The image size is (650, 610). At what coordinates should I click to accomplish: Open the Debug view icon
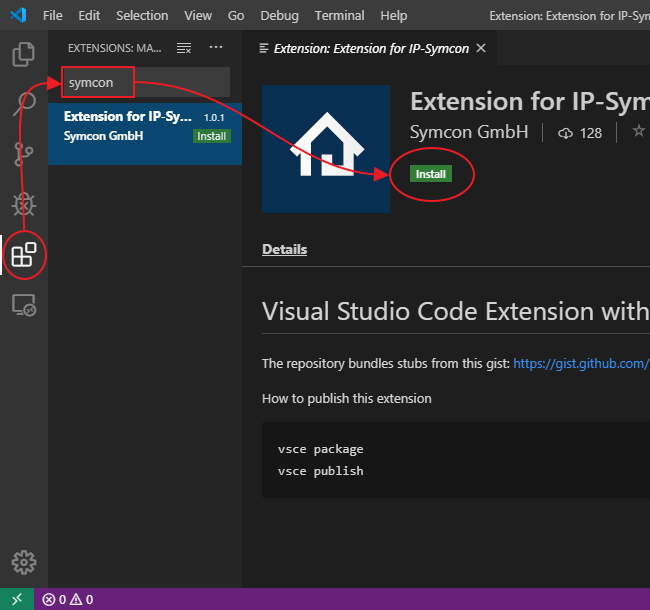pyautogui.click(x=24, y=204)
